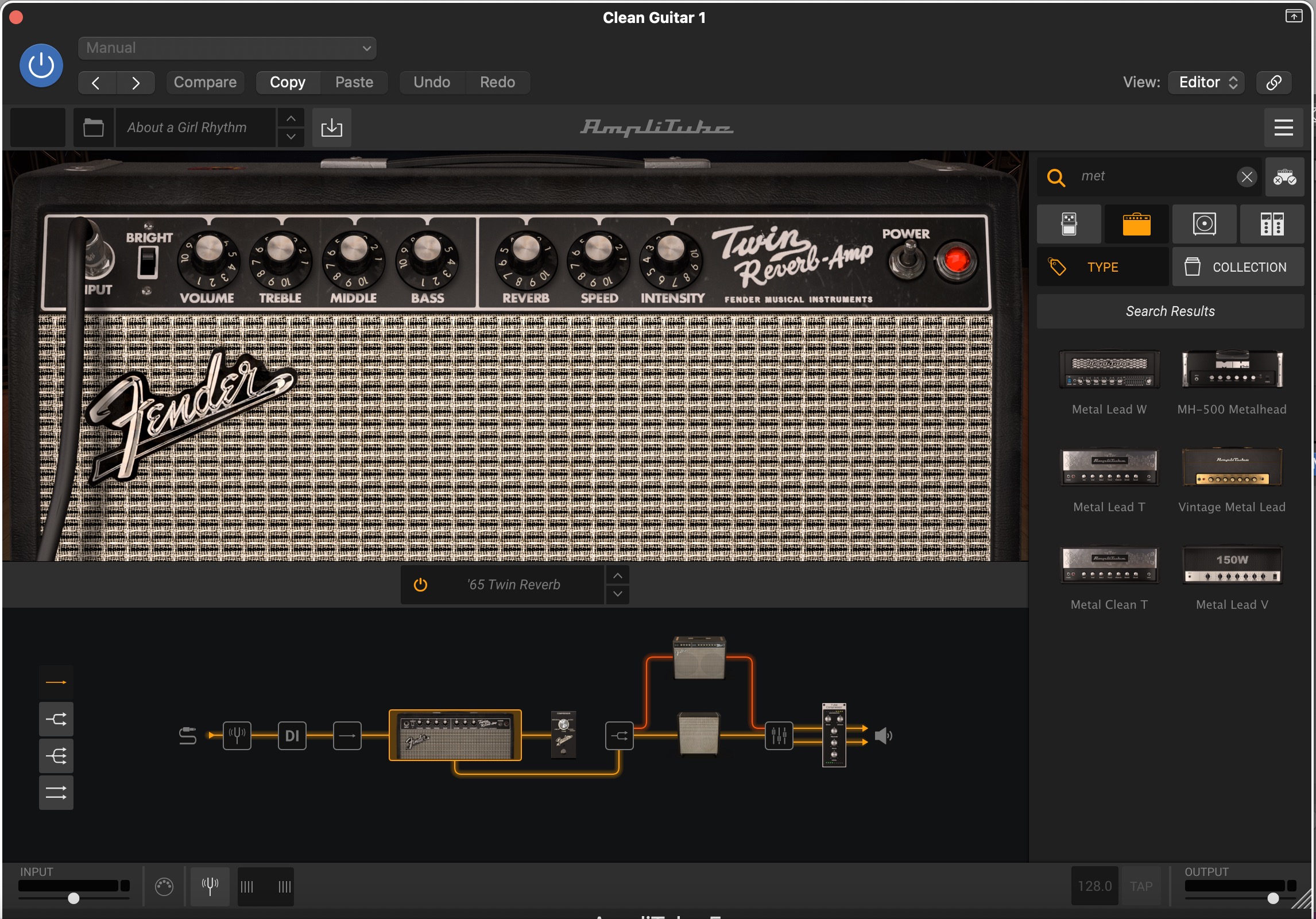Screen dimensions: 1316x919
Task: Open the View Editor dropdown
Action: pos(1206,83)
